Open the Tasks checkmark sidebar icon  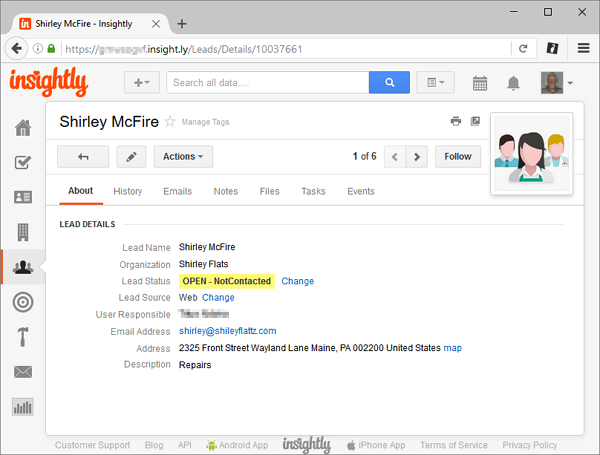pos(22,162)
